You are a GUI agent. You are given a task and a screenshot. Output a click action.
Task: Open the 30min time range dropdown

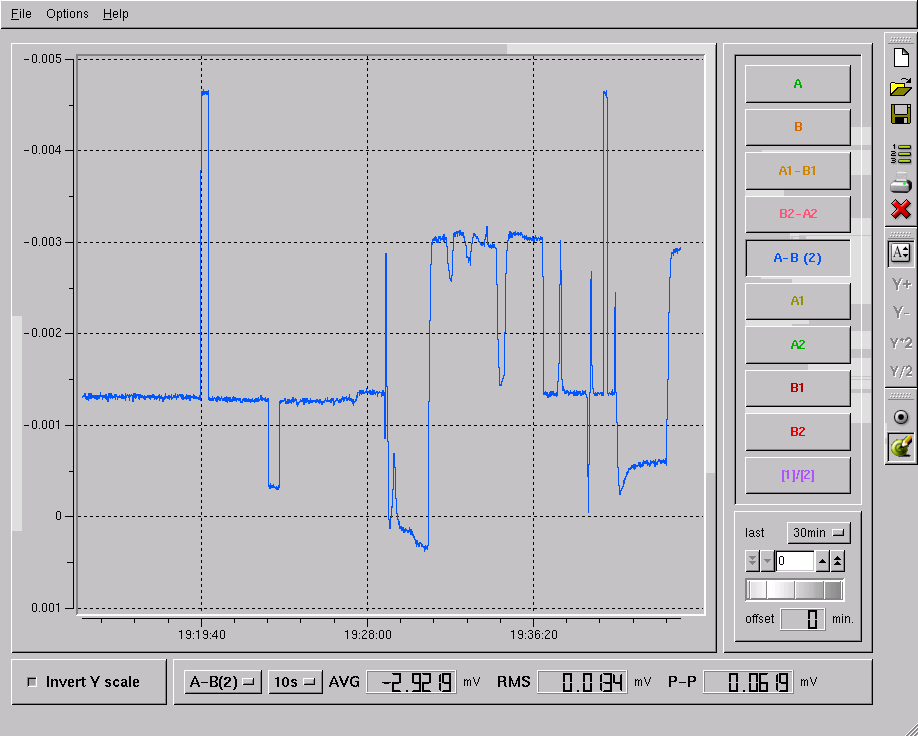(x=817, y=533)
